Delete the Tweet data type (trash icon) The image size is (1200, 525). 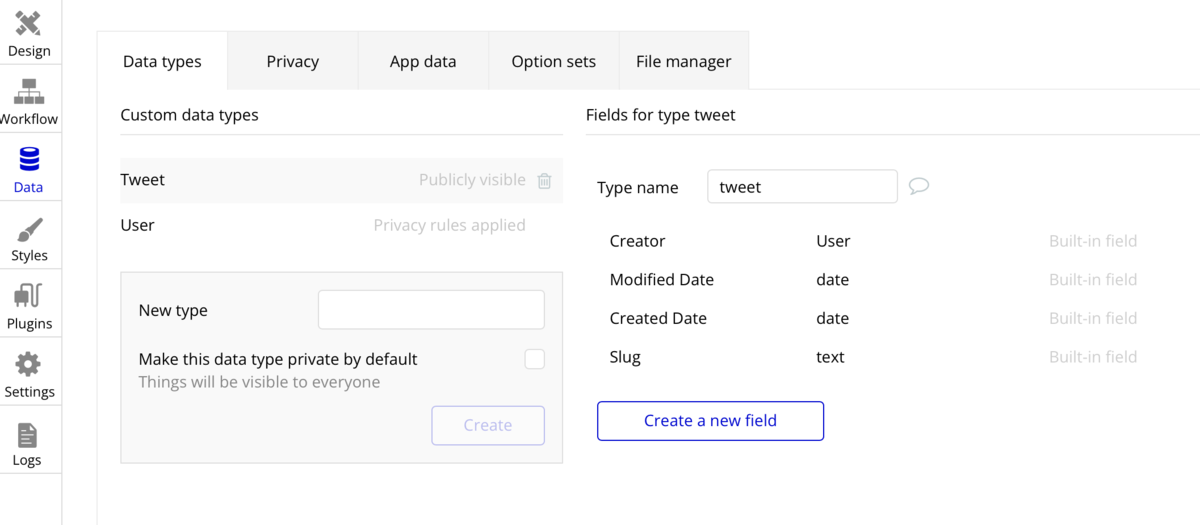tap(545, 181)
